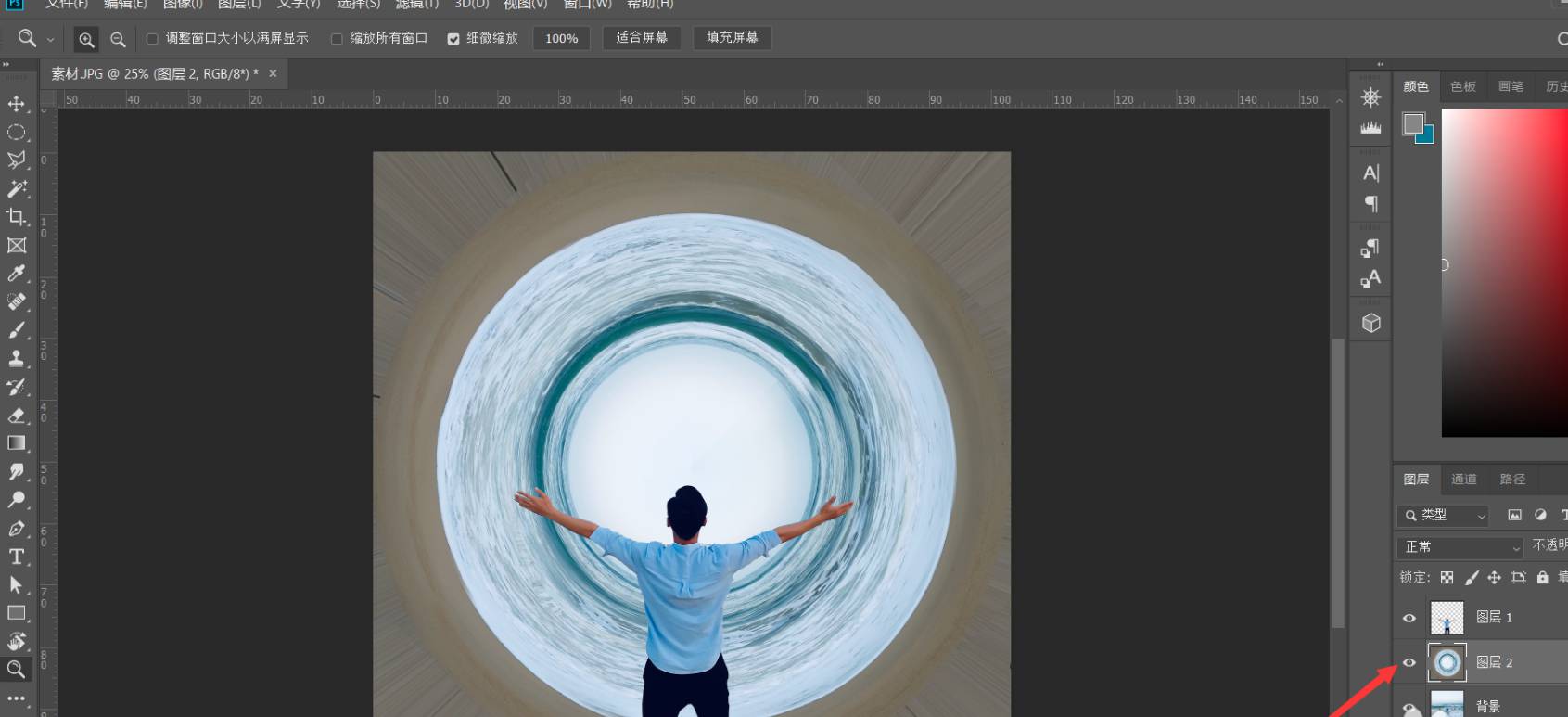Open the 3D panel cube icon
This screenshot has width=1568, height=717.
[x=1370, y=323]
